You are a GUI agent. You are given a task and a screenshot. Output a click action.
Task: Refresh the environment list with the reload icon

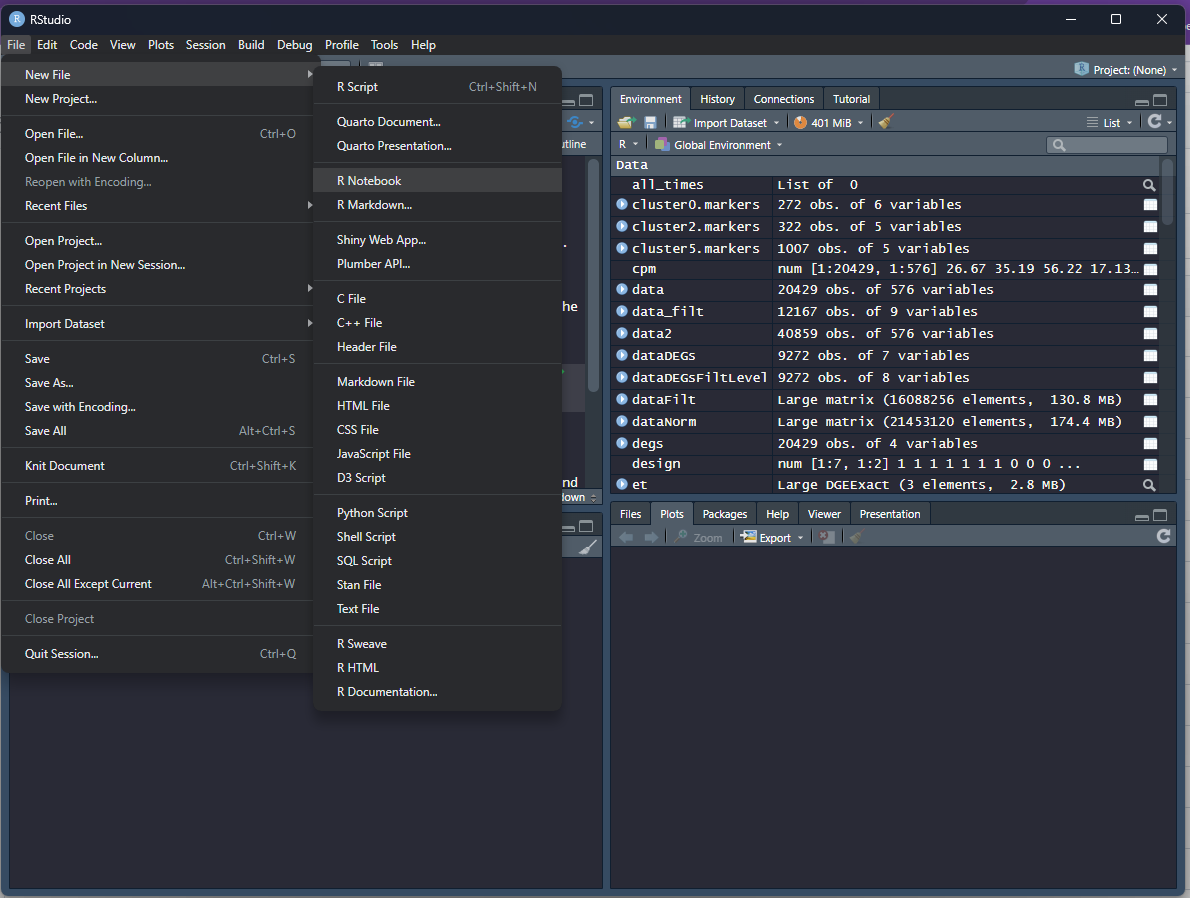pyautogui.click(x=1157, y=121)
